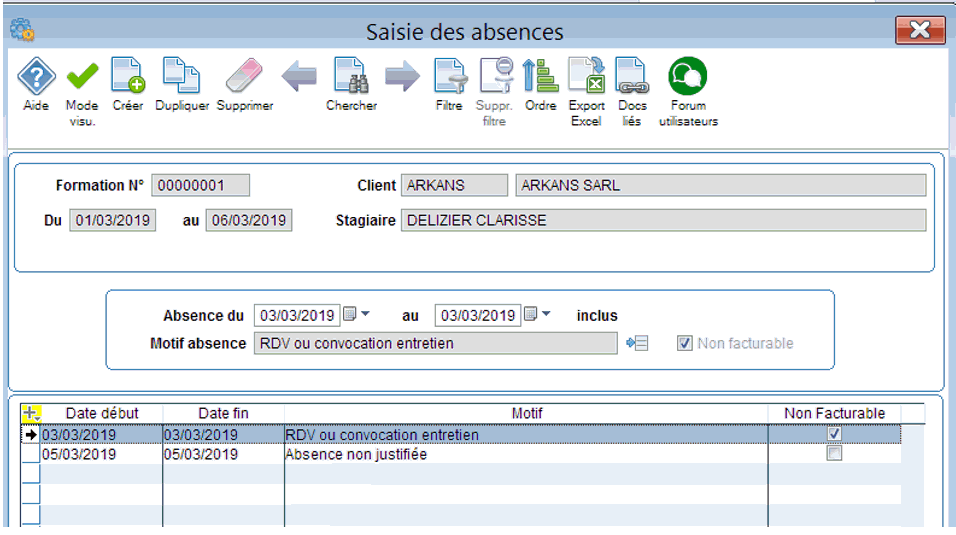Viewport: 956px width, 535px height.
Task: Open the Docs liés linked documents
Action: click(632, 76)
